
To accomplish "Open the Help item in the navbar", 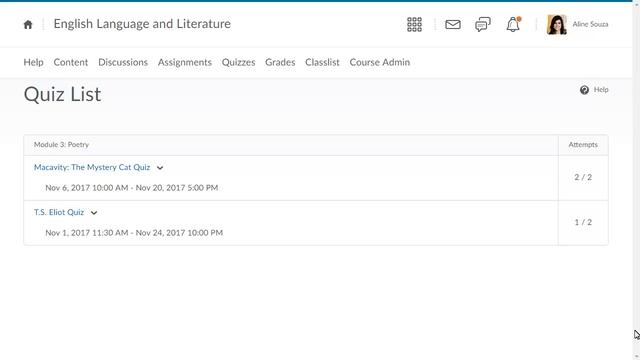I will tap(33, 62).
